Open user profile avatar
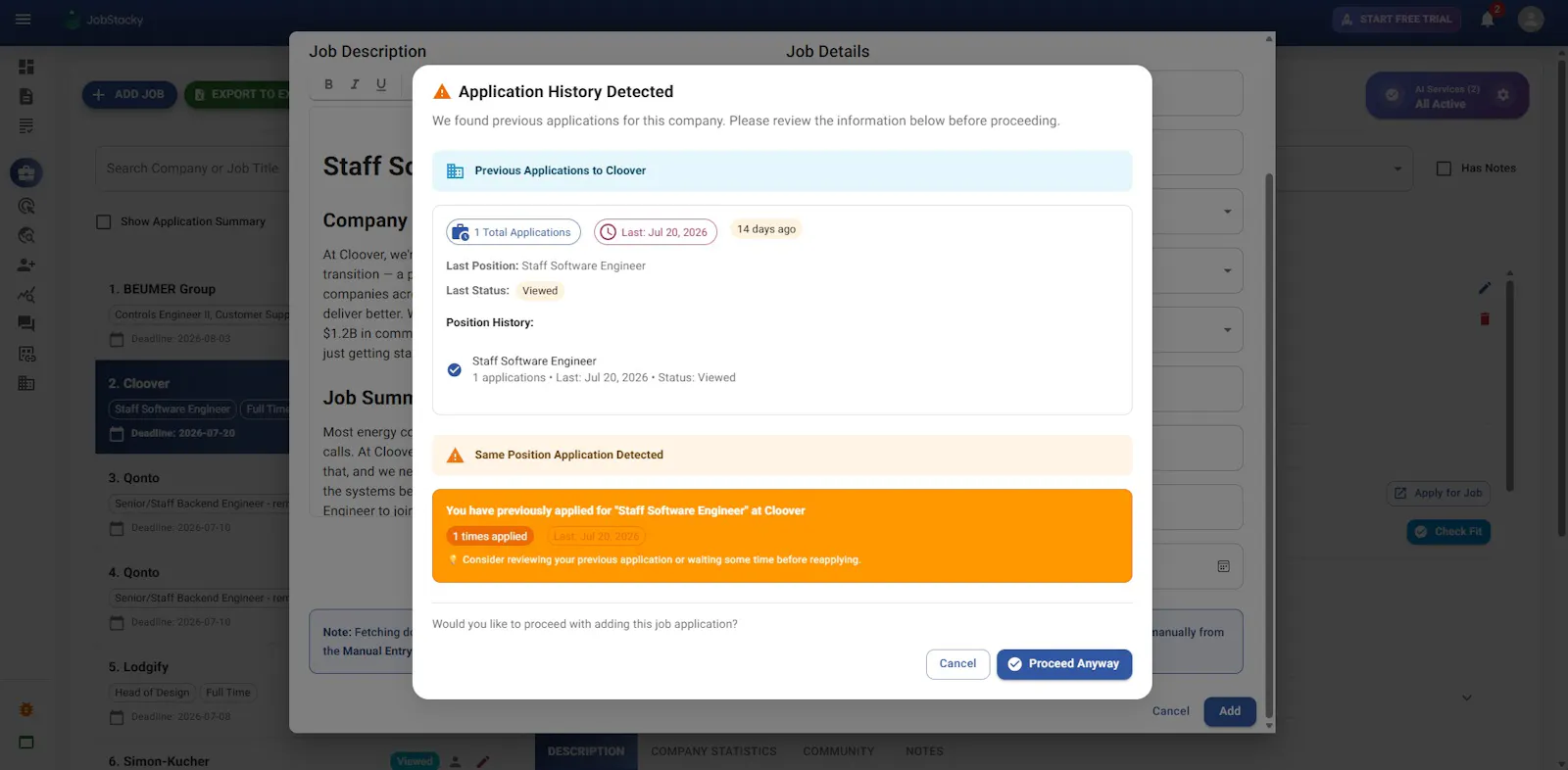1568x770 pixels. tap(1531, 19)
